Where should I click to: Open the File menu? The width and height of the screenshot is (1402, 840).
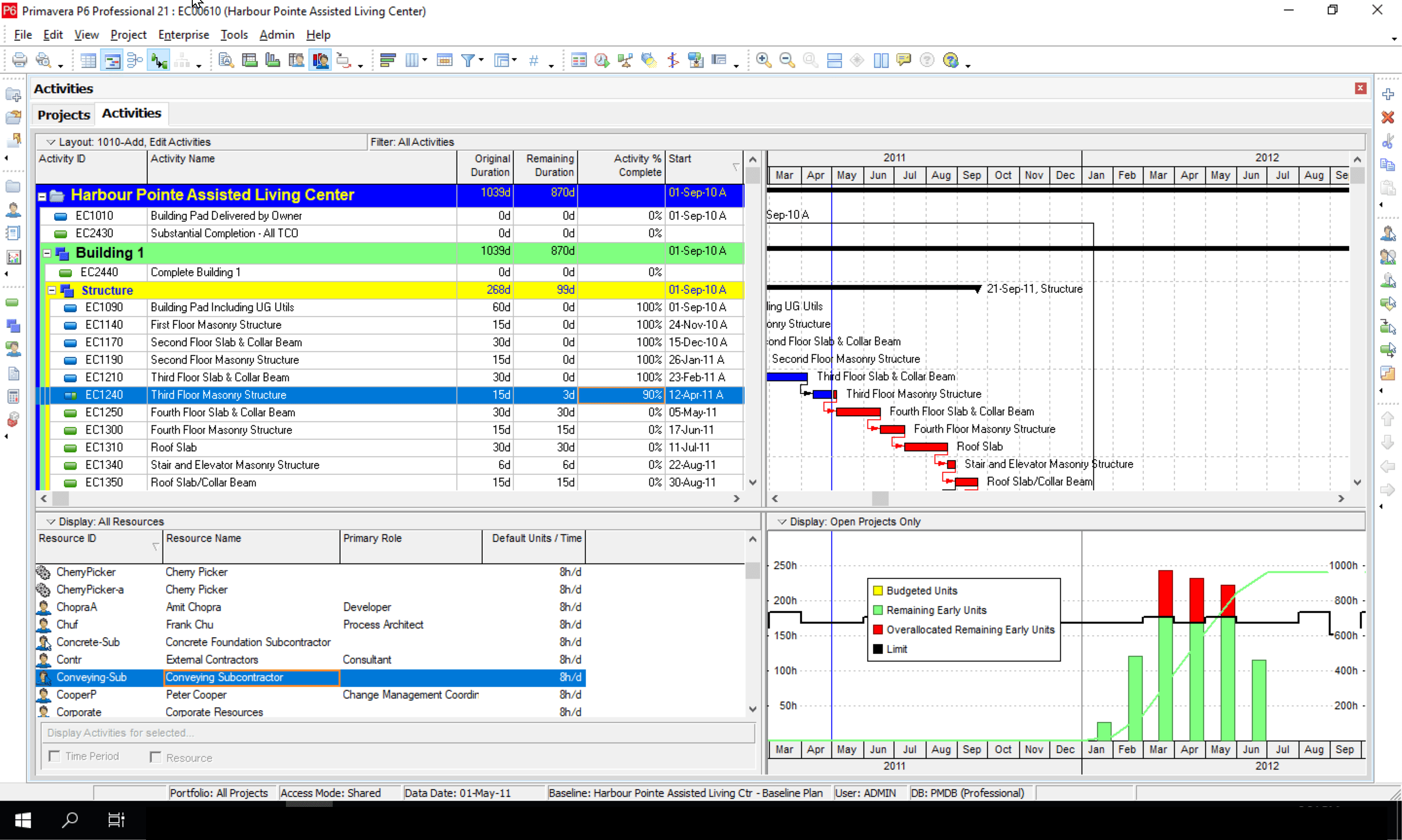click(23, 35)
